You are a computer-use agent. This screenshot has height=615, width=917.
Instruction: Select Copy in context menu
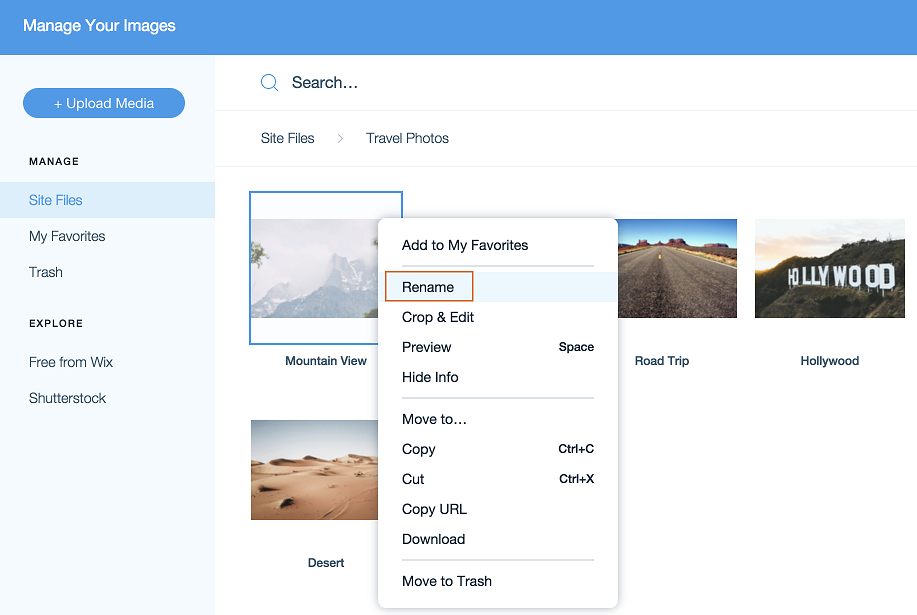click(x=498, y=449)
